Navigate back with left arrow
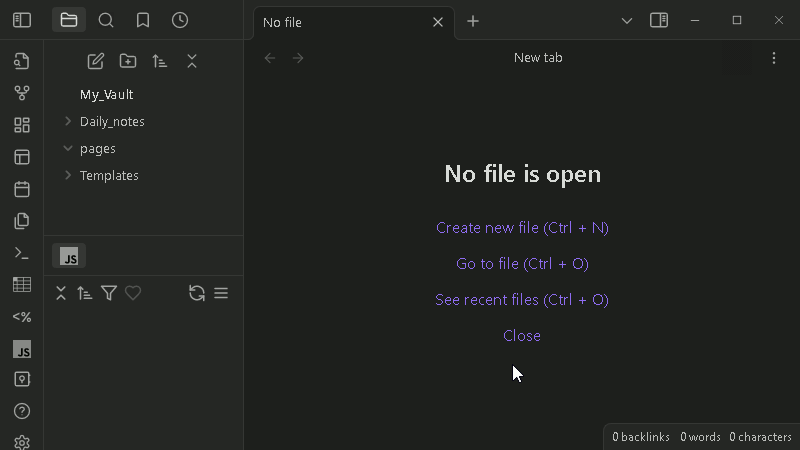 point(270,58)
